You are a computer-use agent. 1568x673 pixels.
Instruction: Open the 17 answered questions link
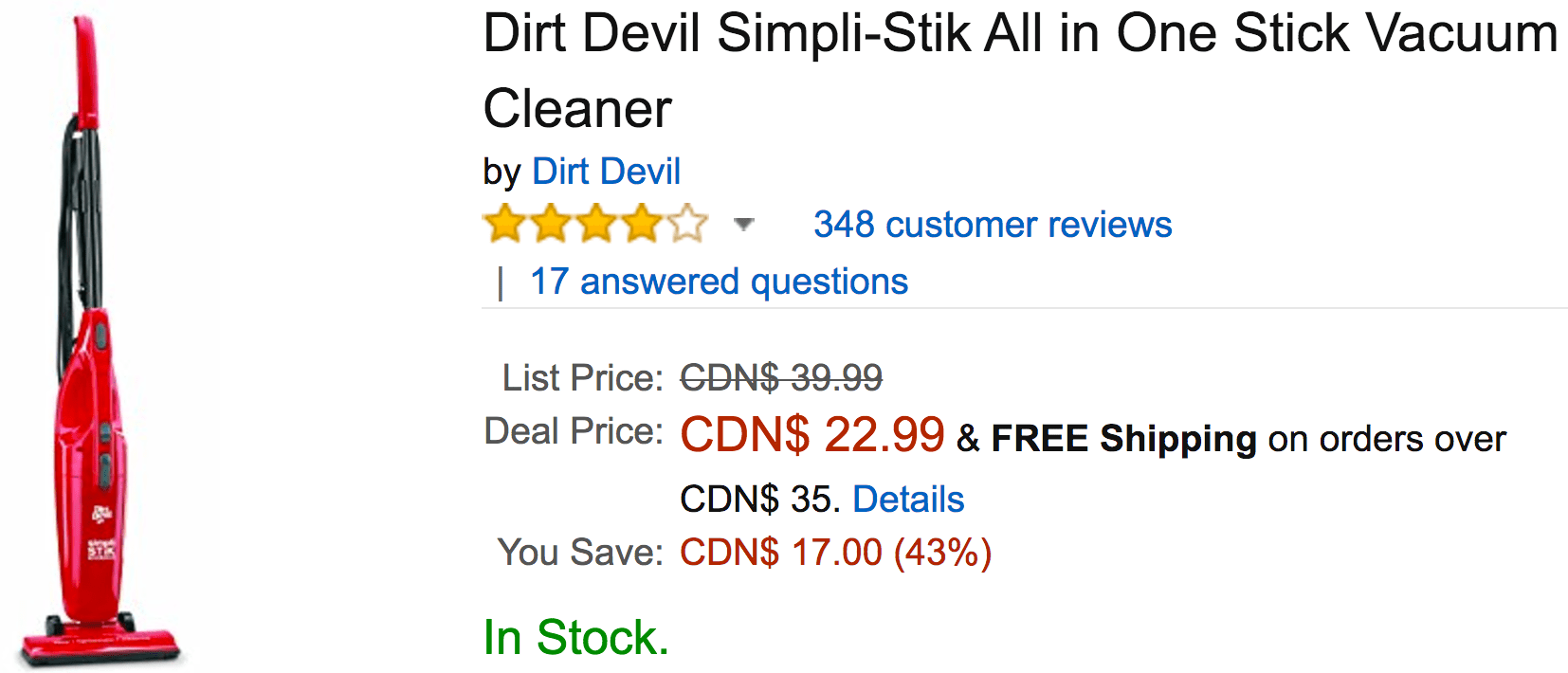tap(719, 282)
